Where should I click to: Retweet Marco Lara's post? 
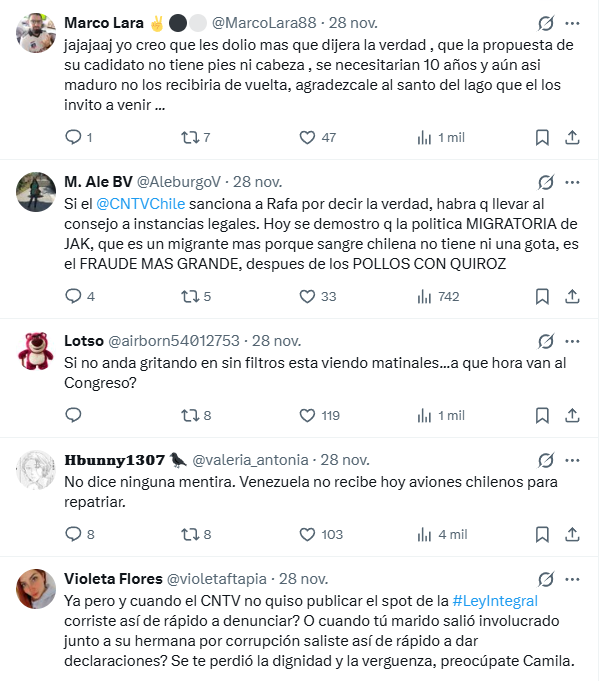(189, 137)
